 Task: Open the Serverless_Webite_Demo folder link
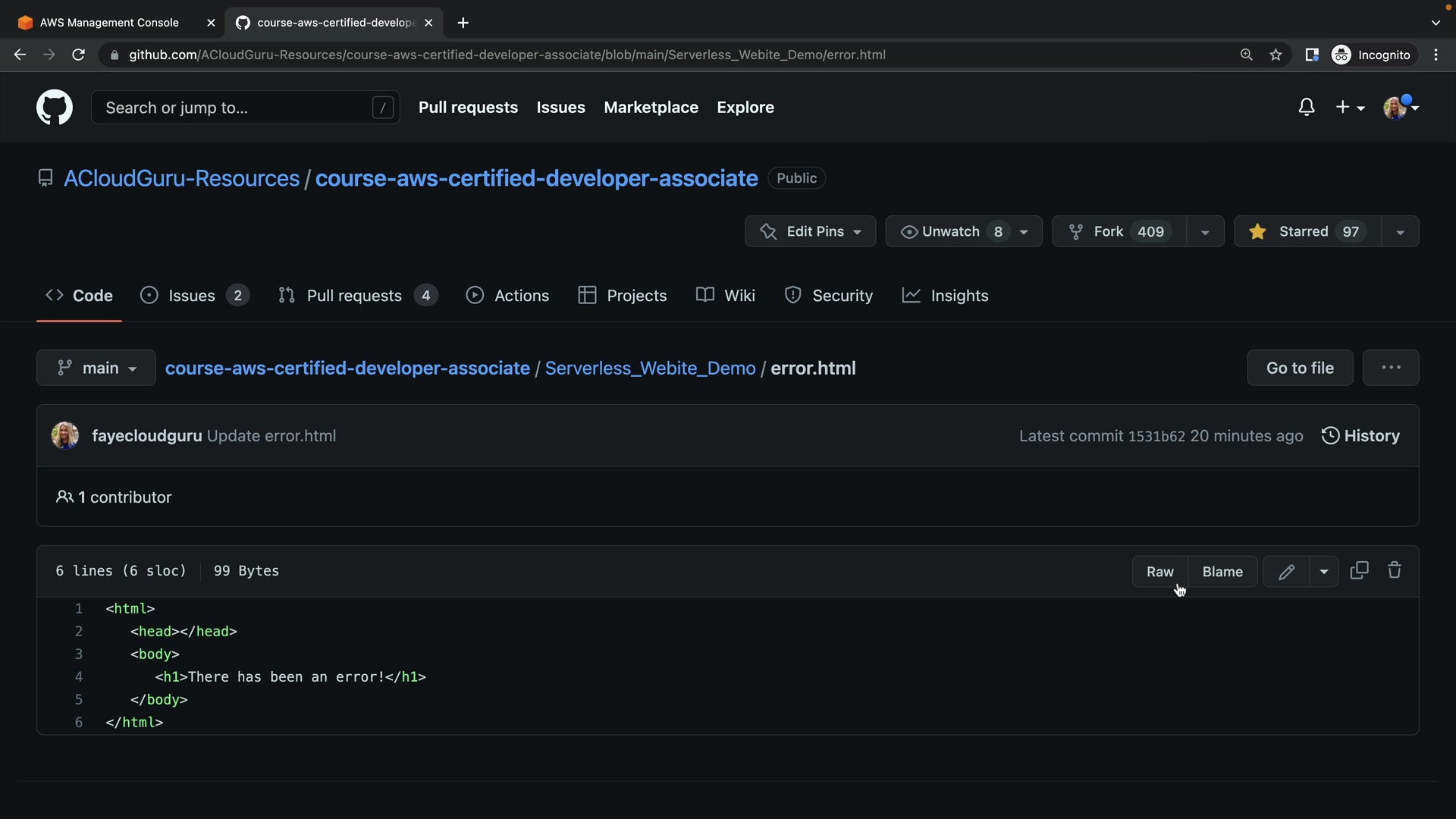click(x=650, y=368)
